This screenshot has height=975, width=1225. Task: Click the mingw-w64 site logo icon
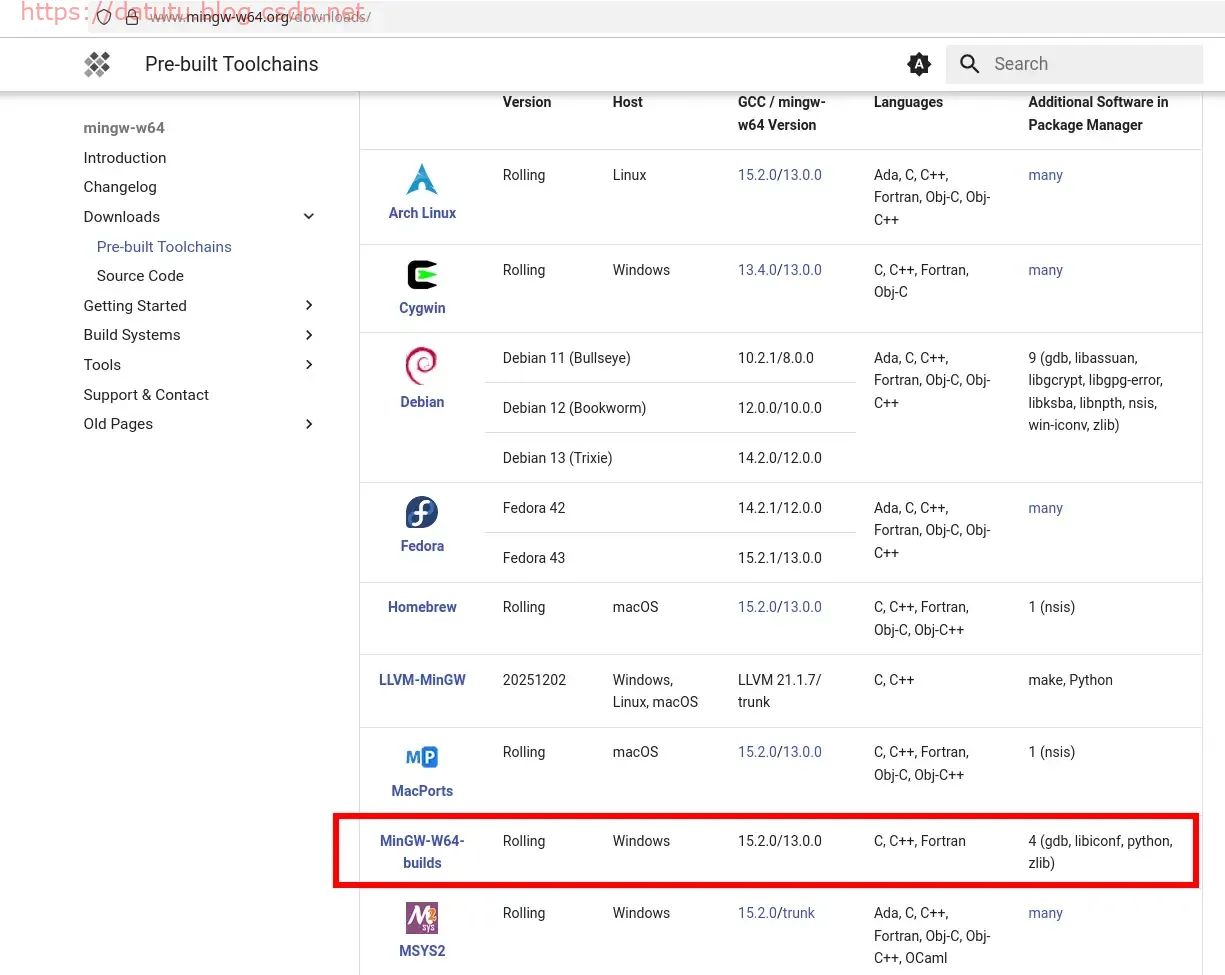[97, 64]
